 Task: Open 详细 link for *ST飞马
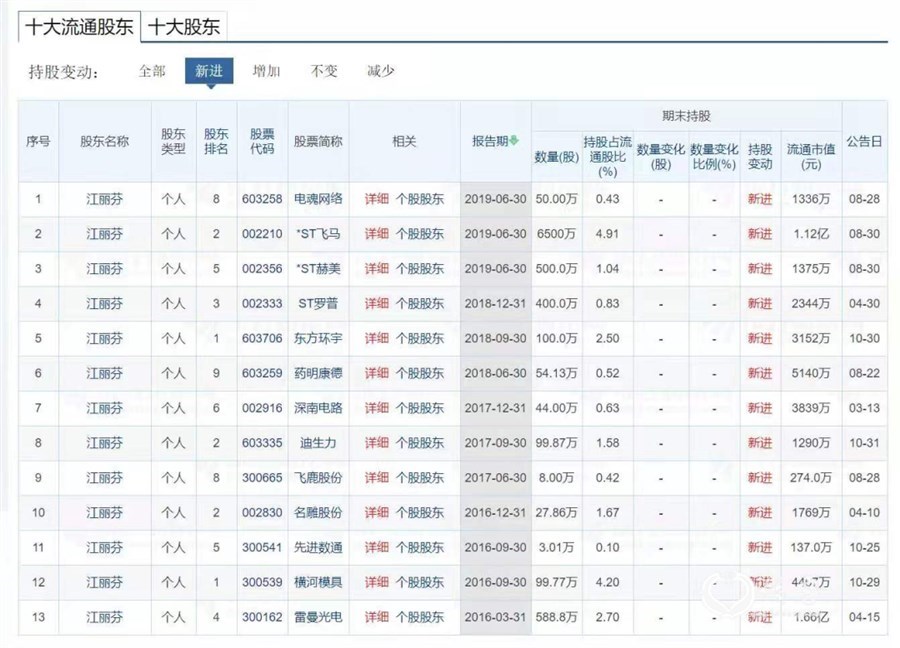(x=377, y=234)
